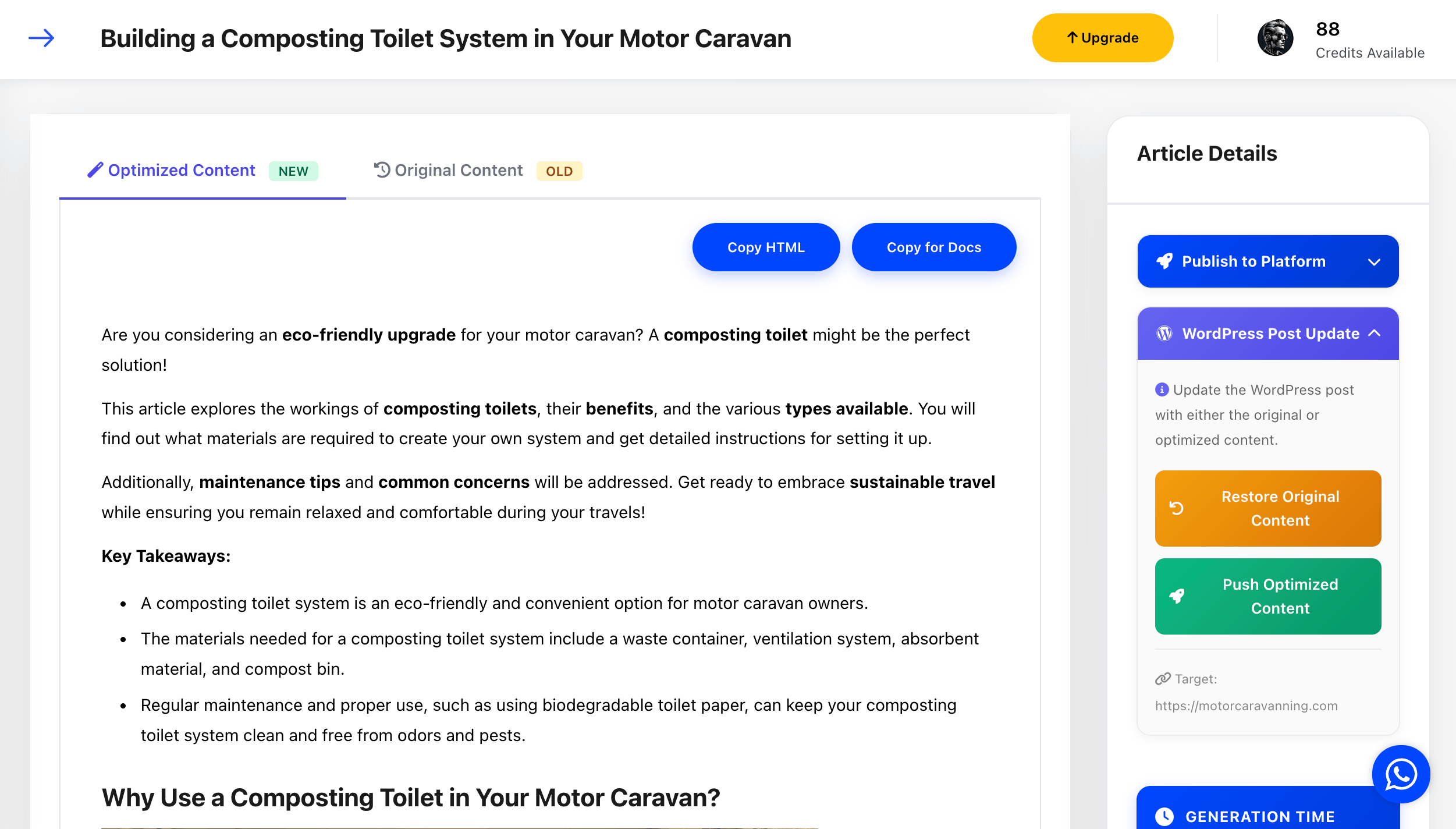Expand the Publish to Platform dropdown chevron

tap(1374, 262)
